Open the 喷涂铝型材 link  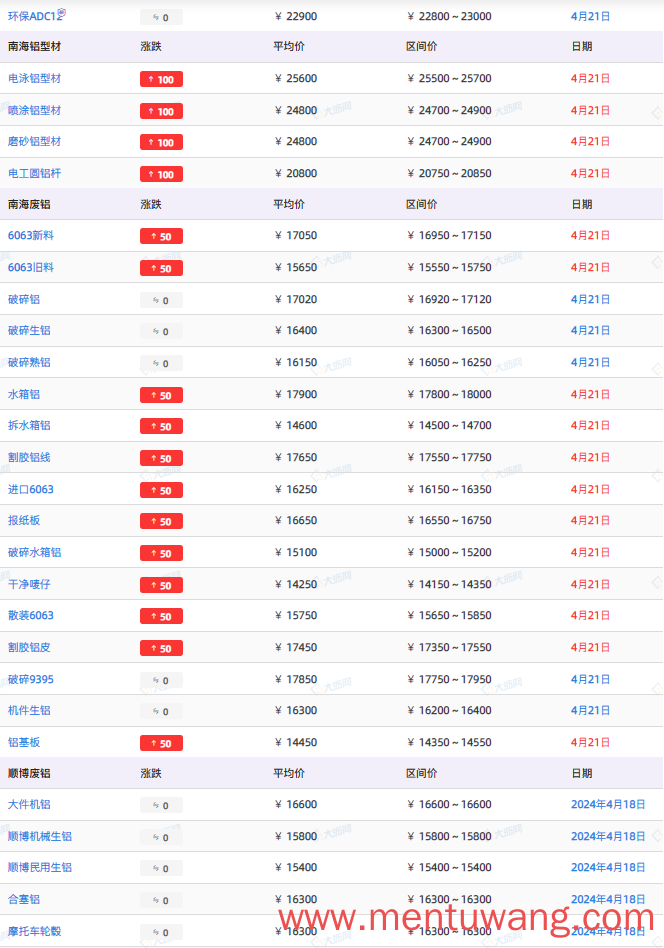tap(34, 111)
